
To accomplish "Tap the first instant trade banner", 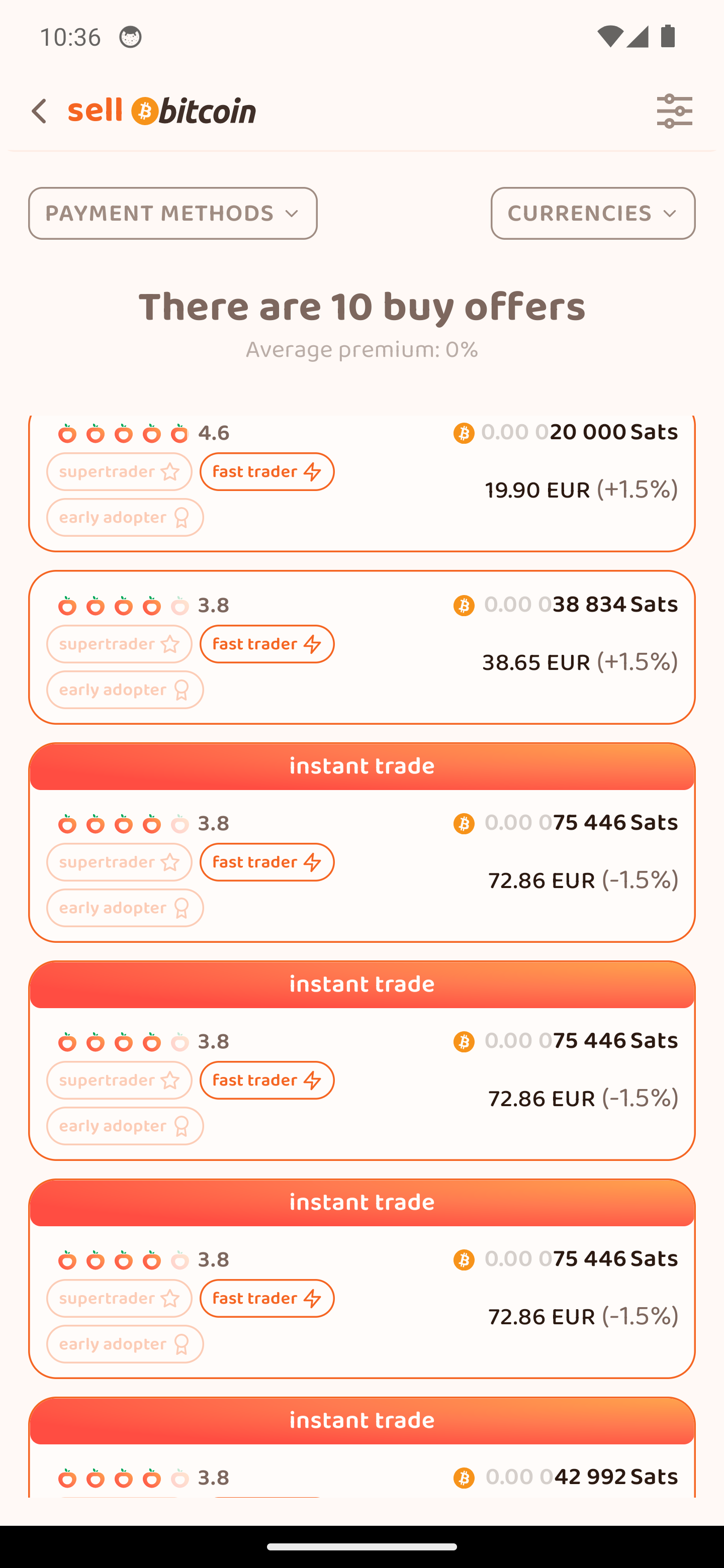I will 361,766.
